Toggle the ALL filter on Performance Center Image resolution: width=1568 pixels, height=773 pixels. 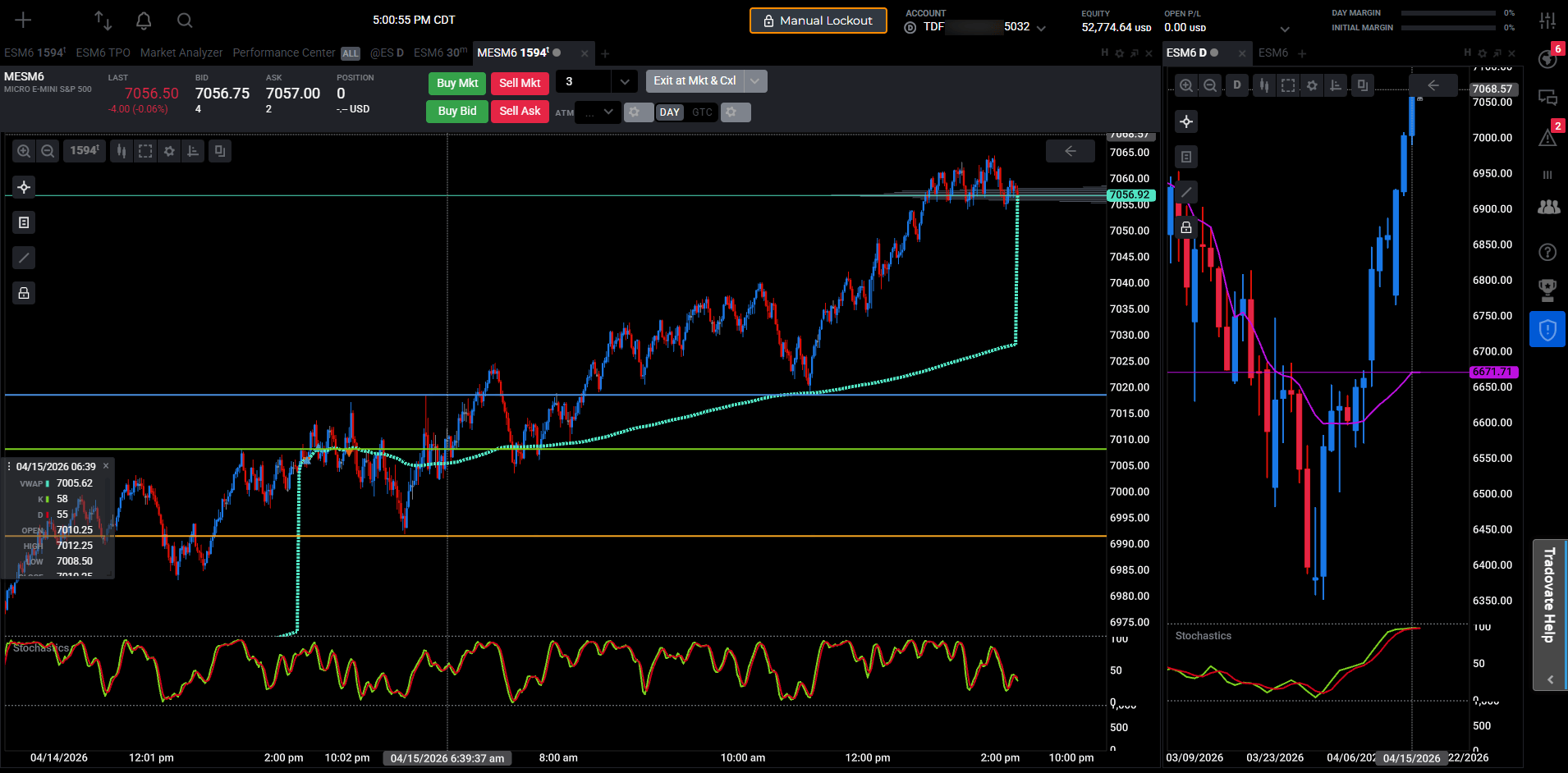coord(351,53)
